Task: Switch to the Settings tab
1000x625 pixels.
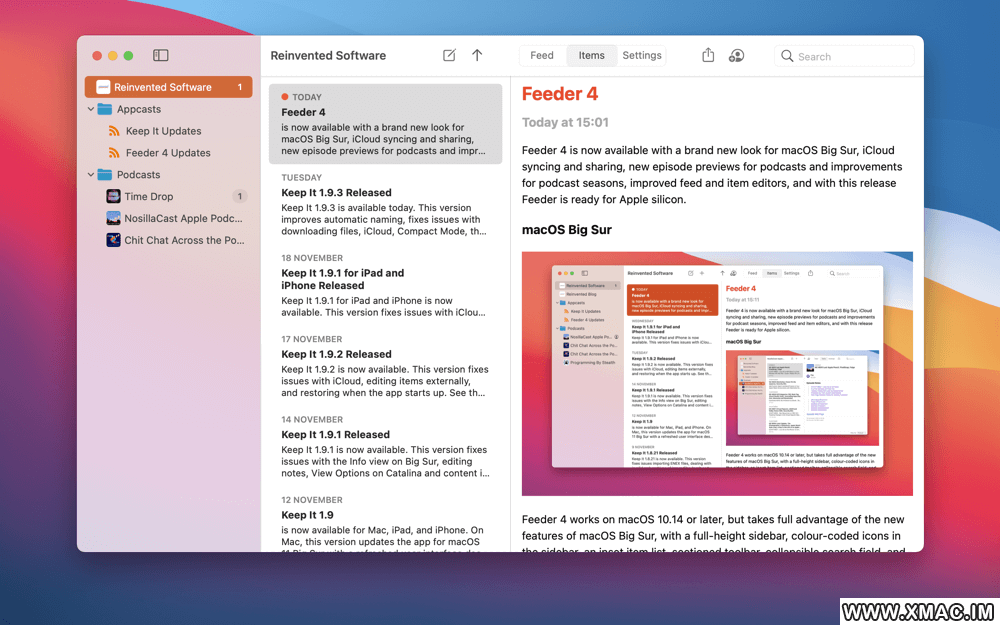Action: [642, 56]
